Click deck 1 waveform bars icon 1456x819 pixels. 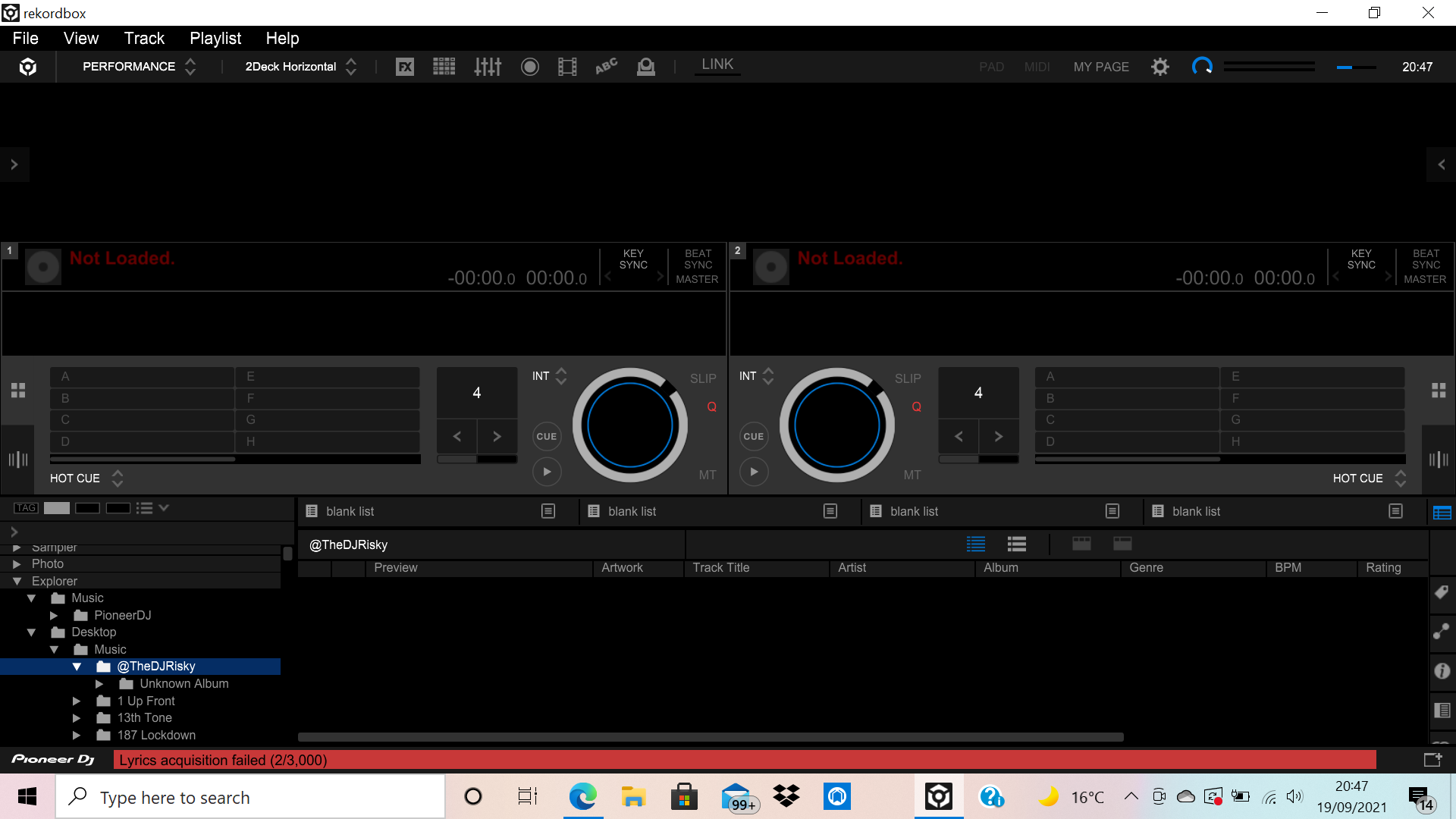18,460
